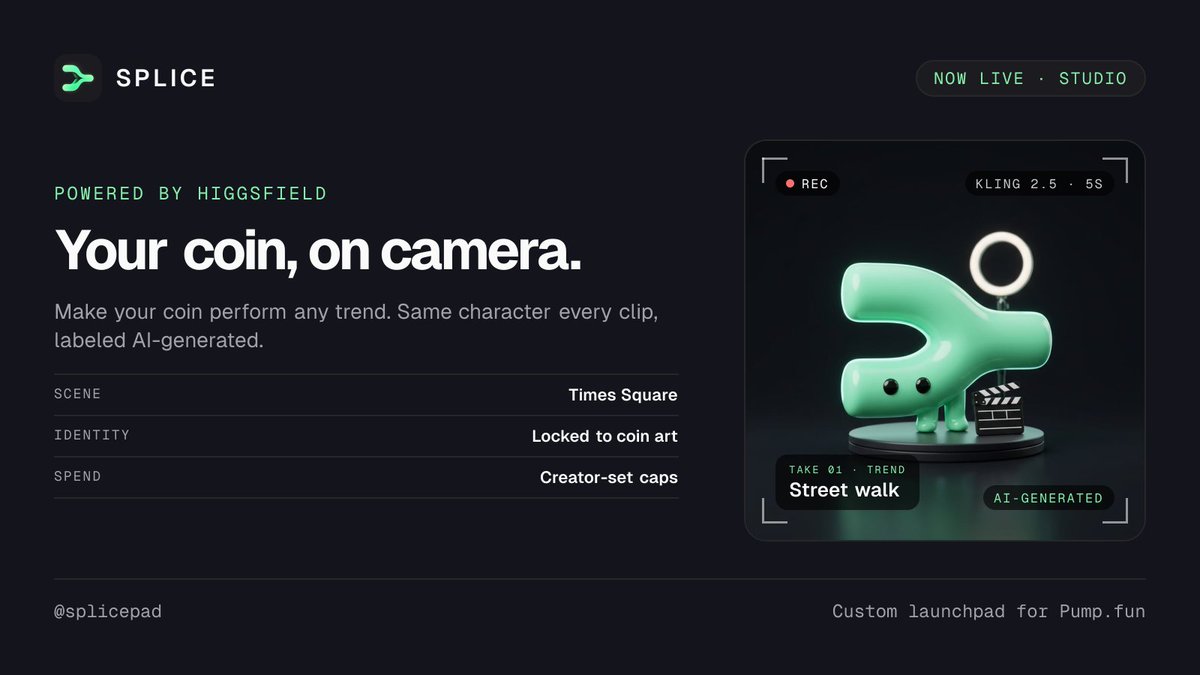Viewport: 1200px width, 675px height.
Task: Click the green Splice logo icon
Action: (78, 78)
